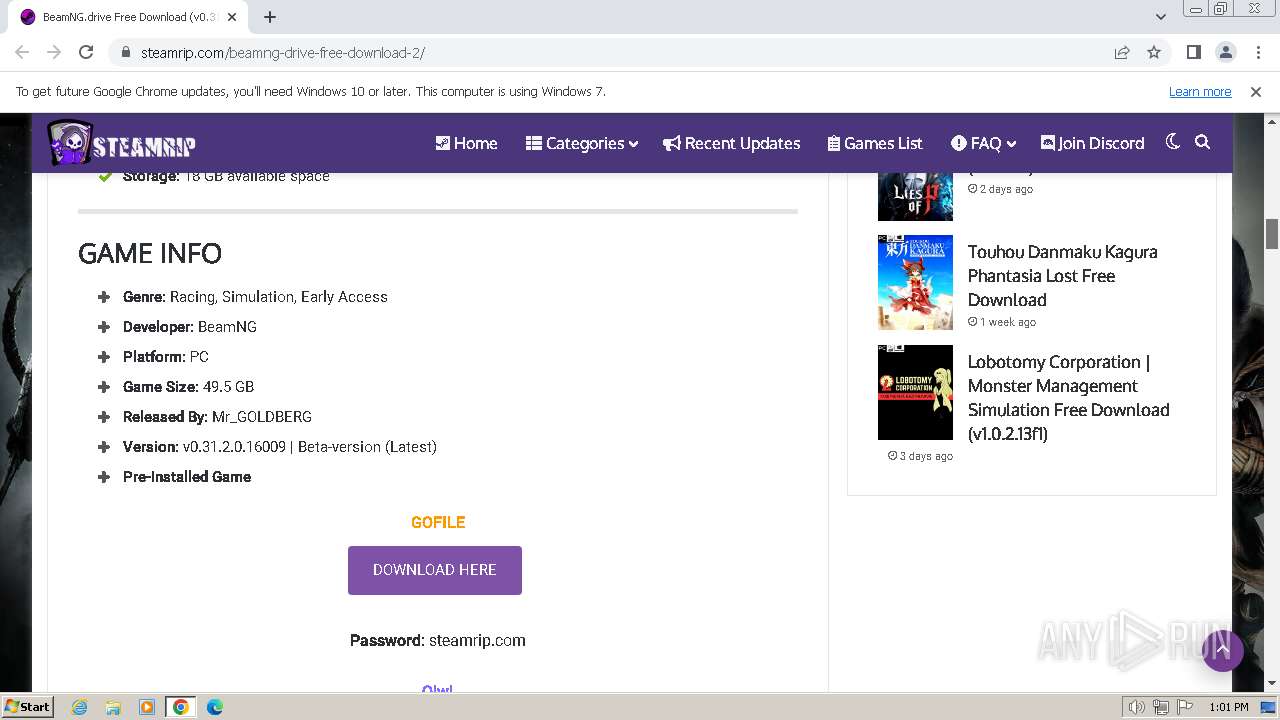The height and width of the screenshot is (720, 1280).
Task: Click the GOFILE heading
Action: point(438,522)
